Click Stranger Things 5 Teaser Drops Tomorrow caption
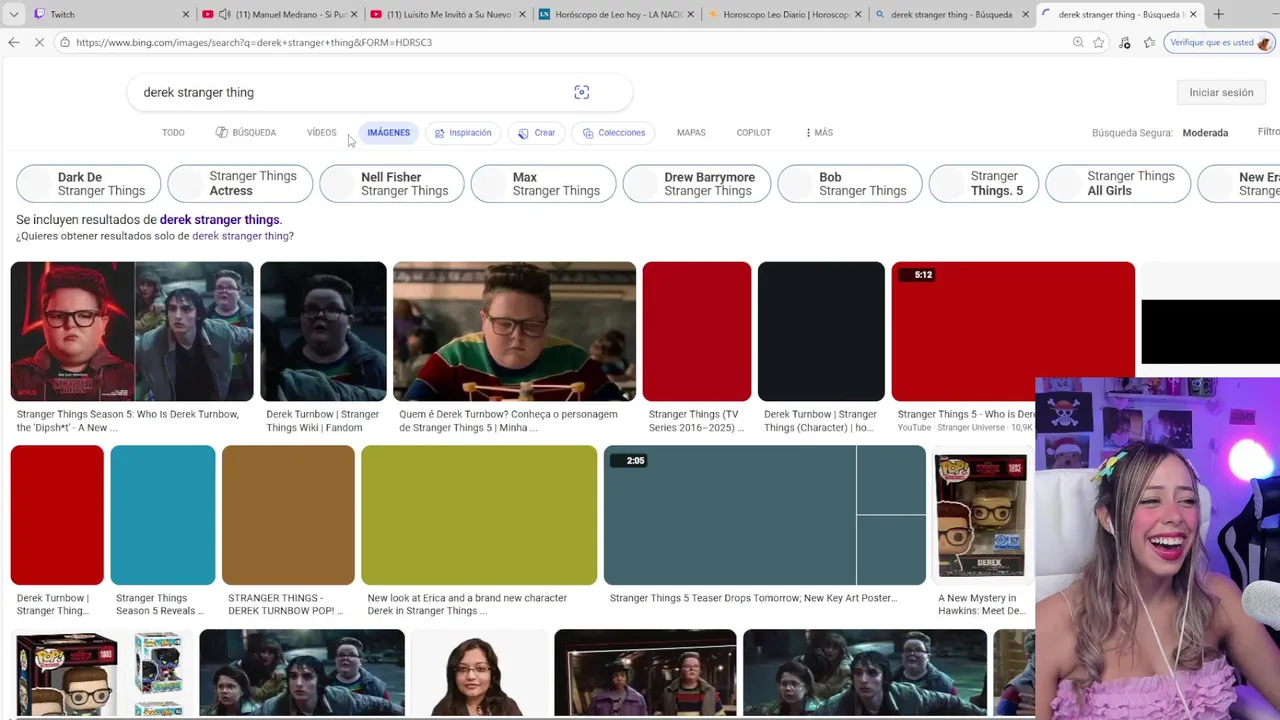The width and height of the screenshot is (1280, 720). (753, 598)
